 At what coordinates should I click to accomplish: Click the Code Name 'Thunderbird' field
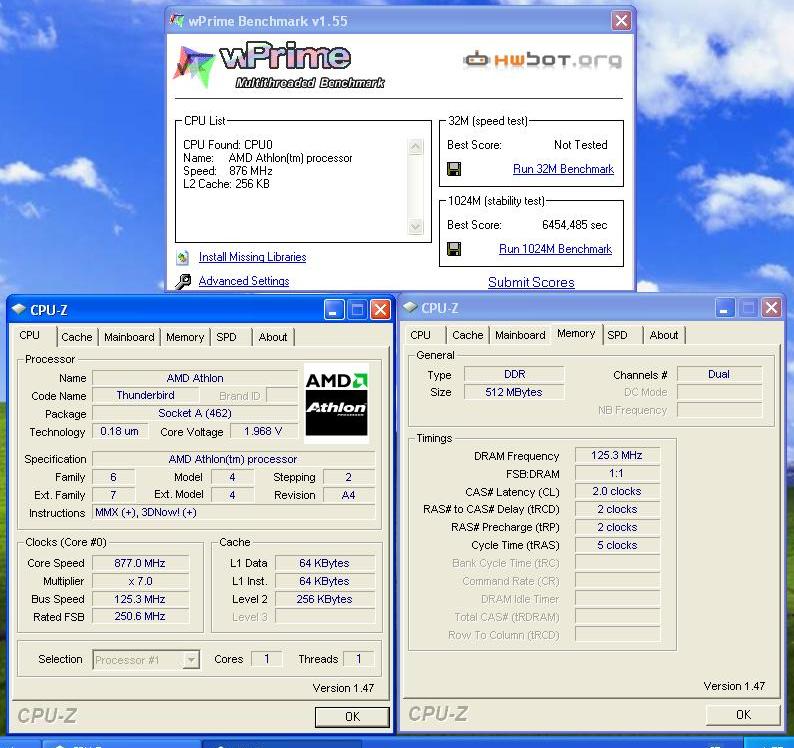pyautogui.click(x=145, y=395)
